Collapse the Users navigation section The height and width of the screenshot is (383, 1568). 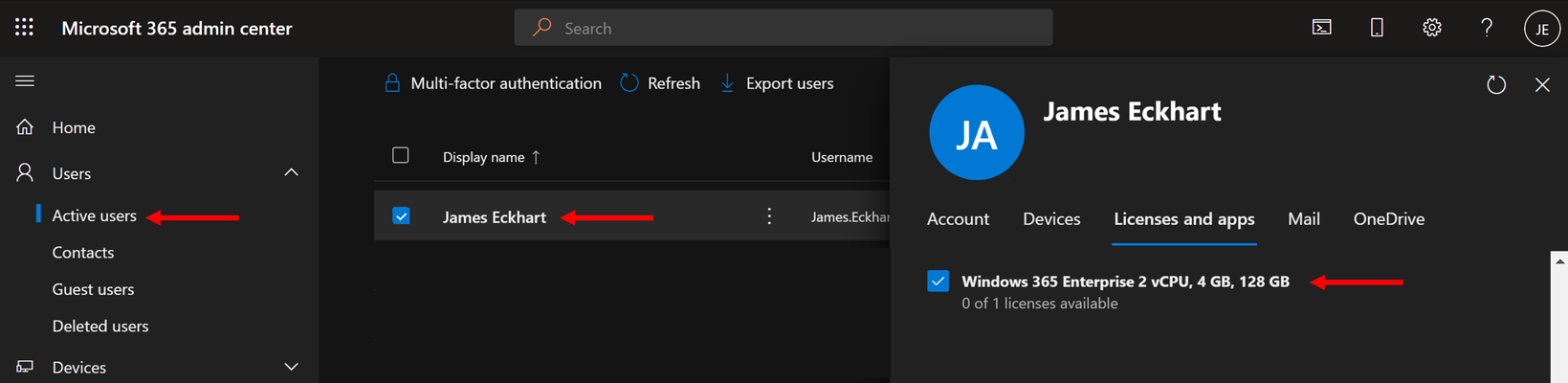(291, 172)
